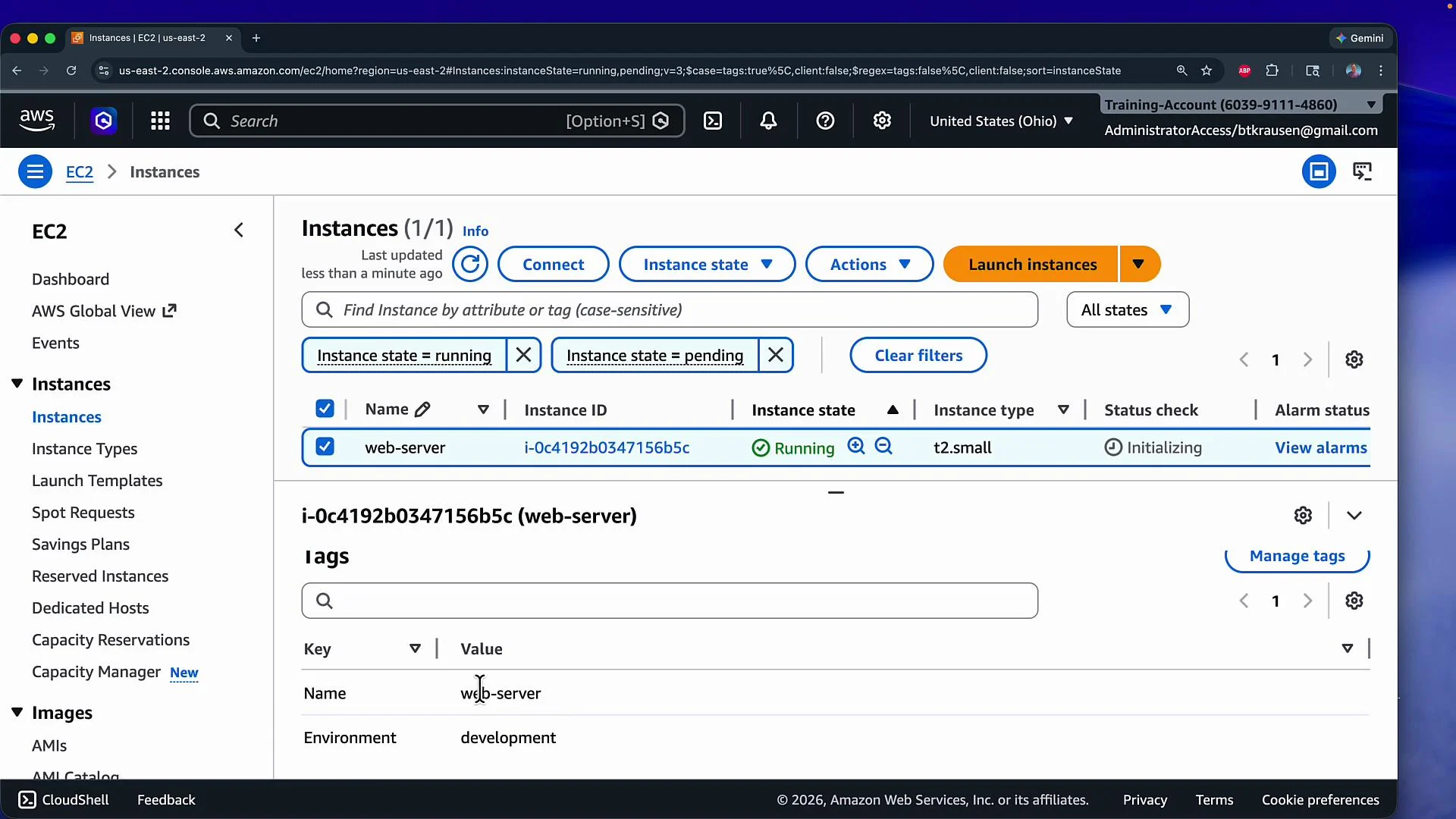This screenshot has width=1456, height=819.
Task: Open Dashboard in the EC2 sidebar
Action: [71, 279]
